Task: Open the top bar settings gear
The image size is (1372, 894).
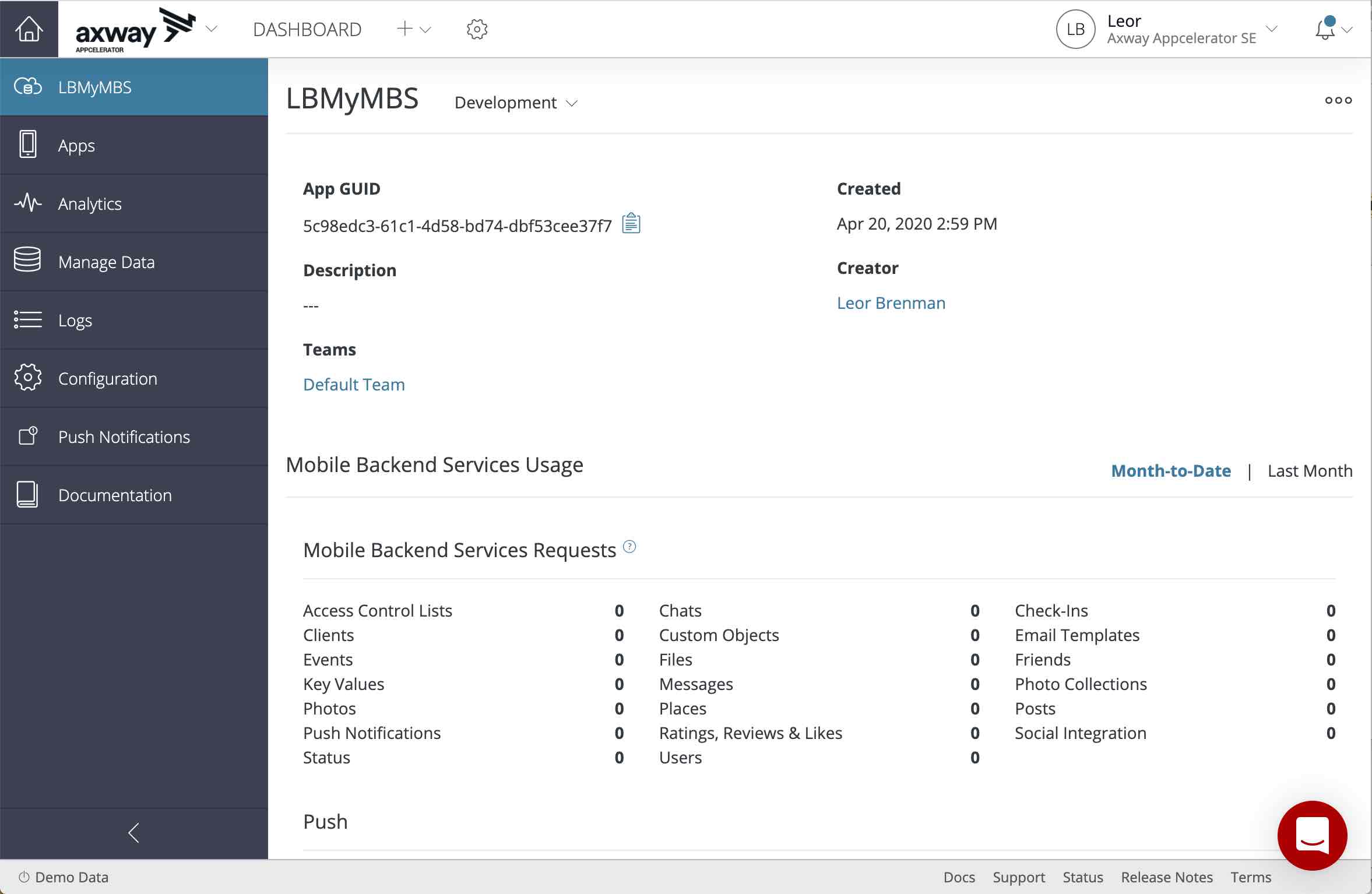Action: point(477,29)
